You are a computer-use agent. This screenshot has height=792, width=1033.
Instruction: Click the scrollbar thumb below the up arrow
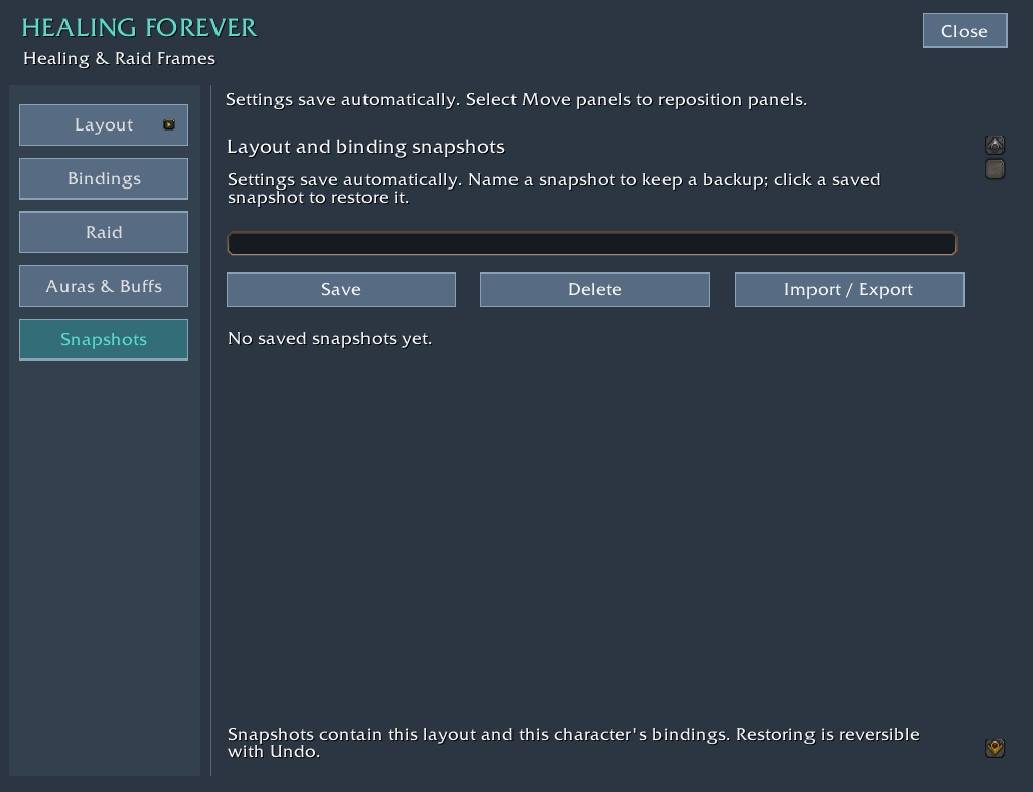[x=995, y=169]
